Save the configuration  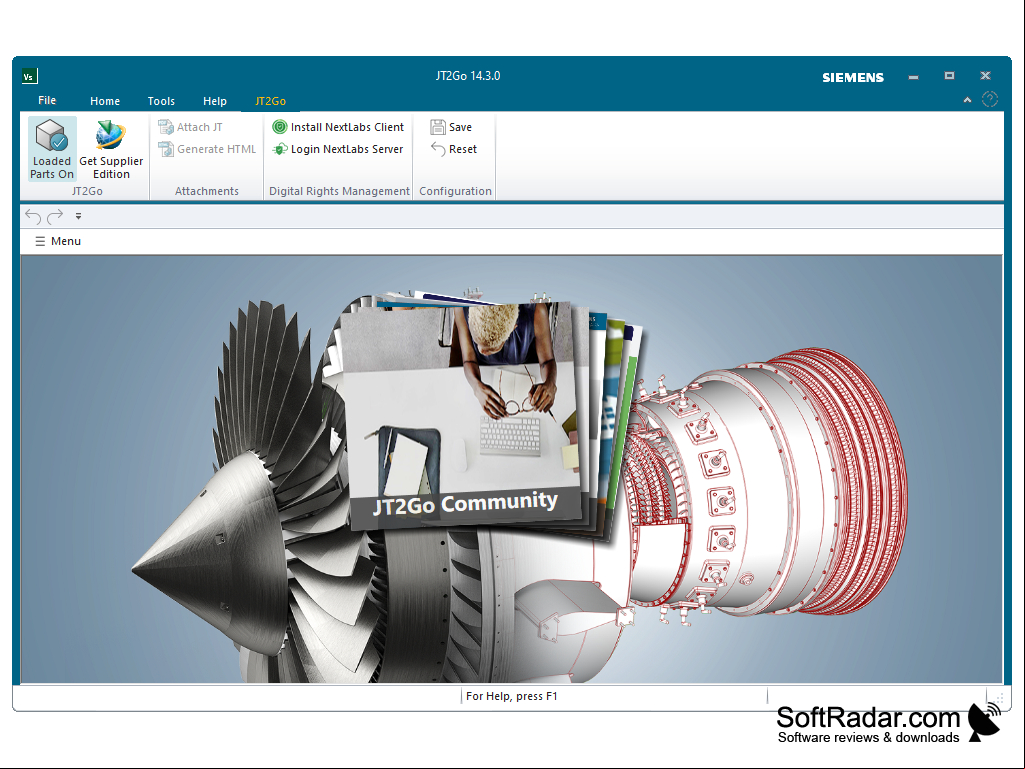(x=451, y=127)
